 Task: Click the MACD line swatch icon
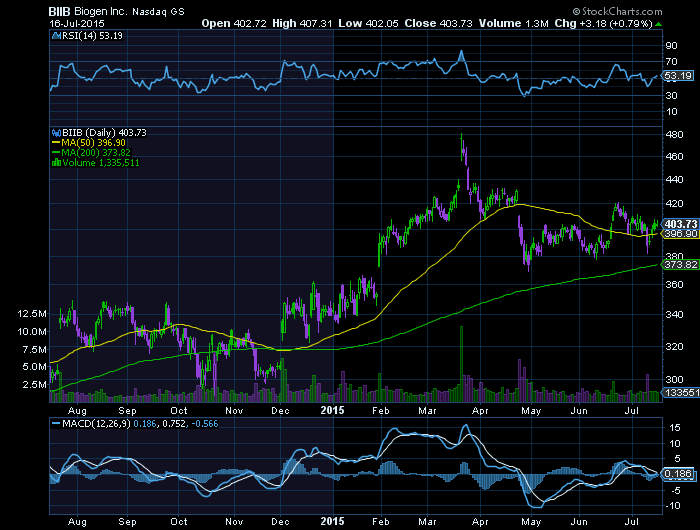pos(56,424)
